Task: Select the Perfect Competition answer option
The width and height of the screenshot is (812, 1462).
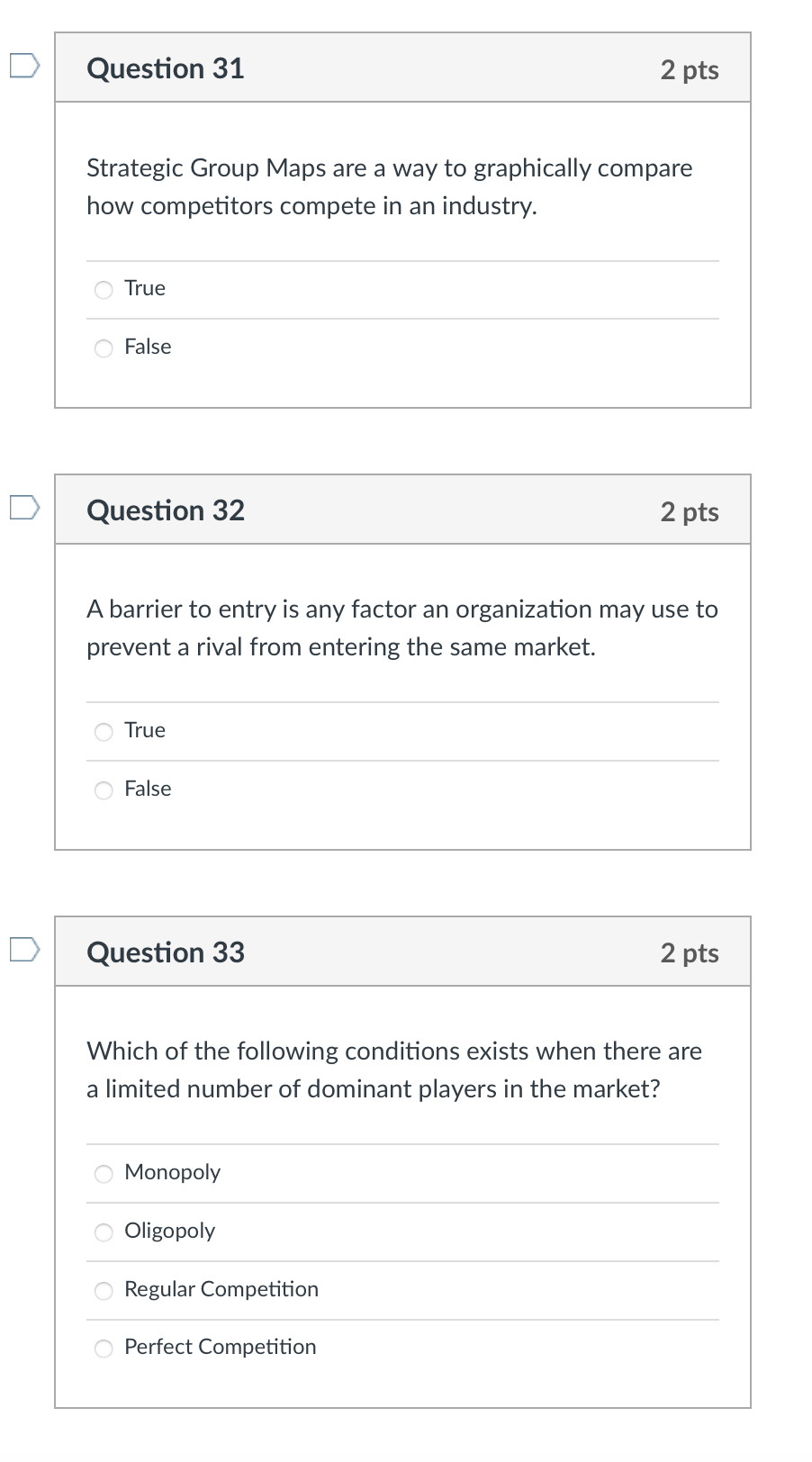Action: (104, 1348)
